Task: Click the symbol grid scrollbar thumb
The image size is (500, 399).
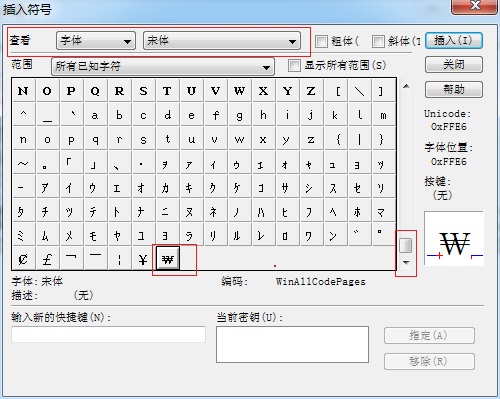Action: point(406,246)
